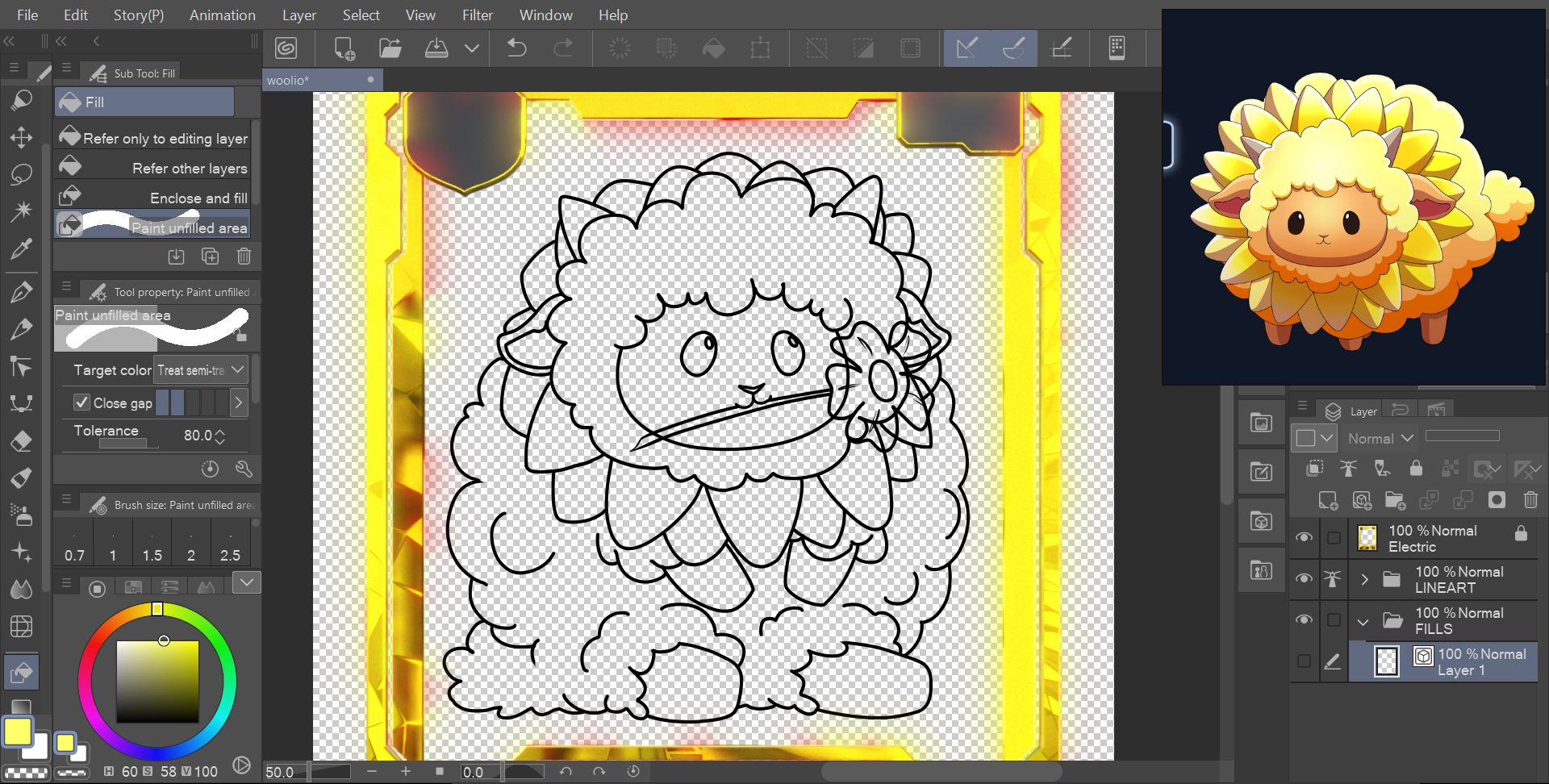Click the main yellow color swatch
The width and height of the screenshot is (1549, 784).
pos(18,732)
